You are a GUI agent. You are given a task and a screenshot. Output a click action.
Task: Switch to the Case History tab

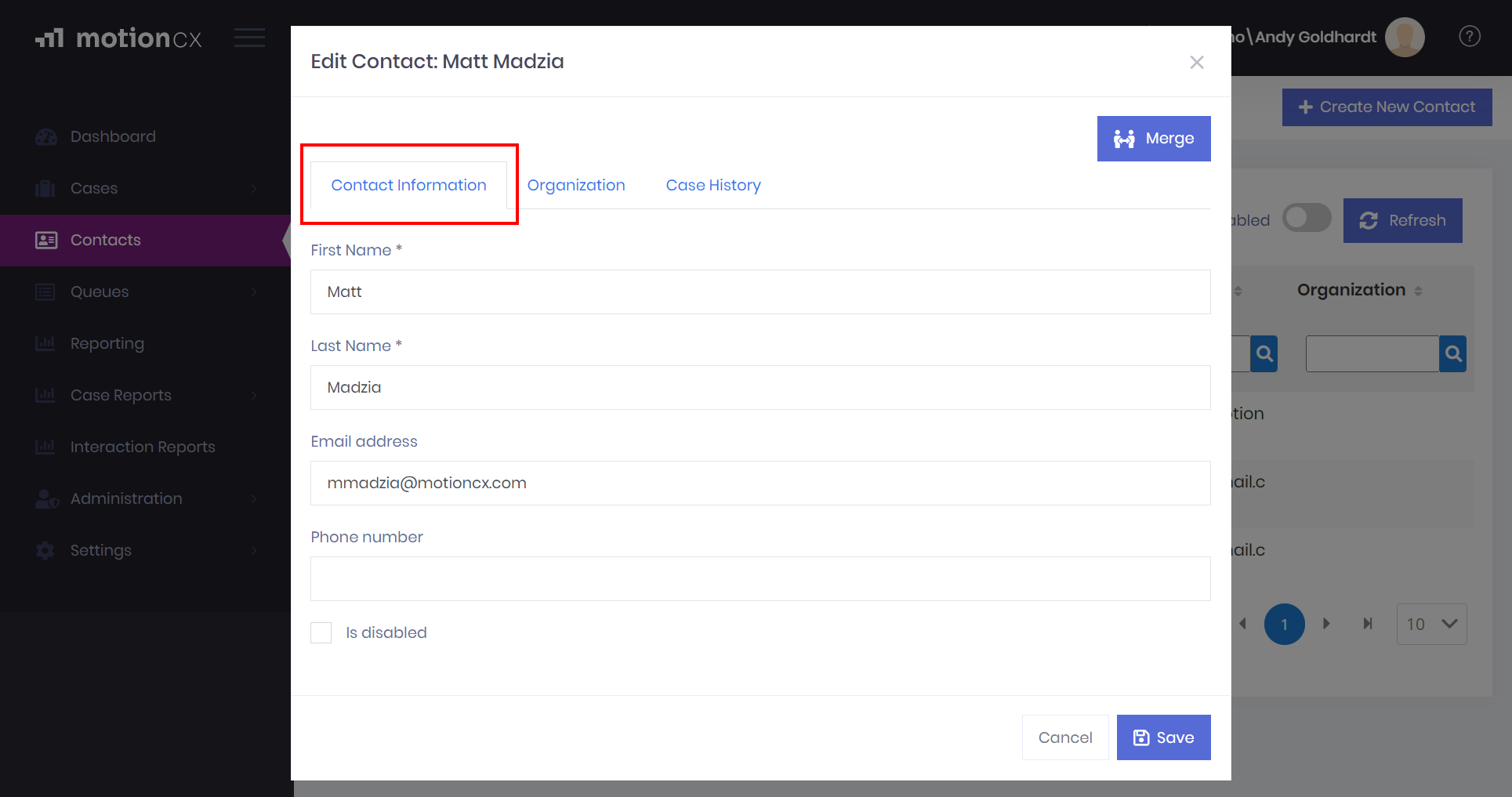(713, 185)
